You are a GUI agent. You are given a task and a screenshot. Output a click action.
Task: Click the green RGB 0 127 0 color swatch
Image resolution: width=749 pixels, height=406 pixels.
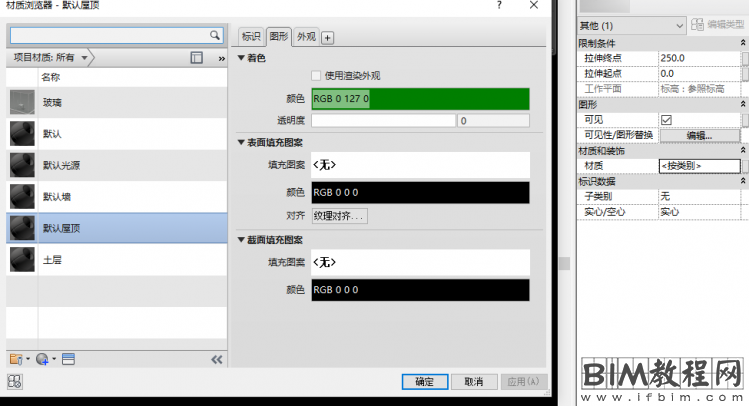coord(420,99)
